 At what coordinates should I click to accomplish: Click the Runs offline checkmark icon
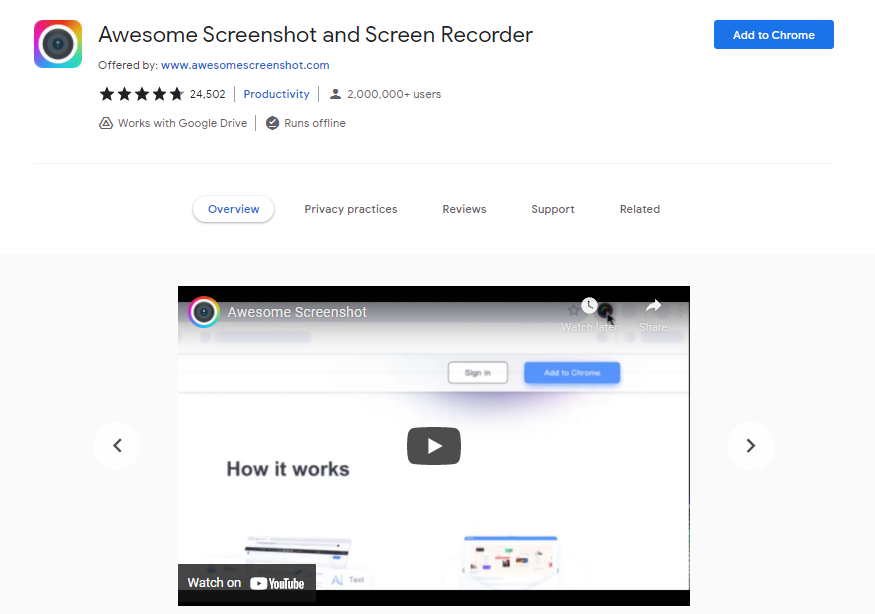pyautogui.click(x=272, y=123)
